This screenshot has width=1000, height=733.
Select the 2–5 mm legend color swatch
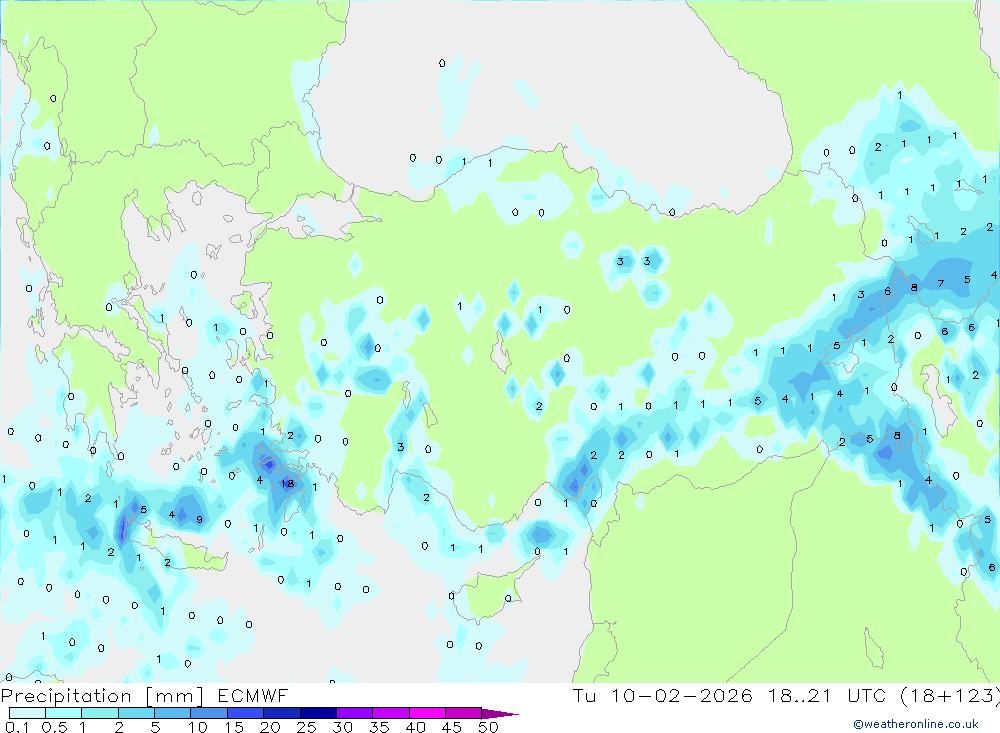(x=136, y=713)
